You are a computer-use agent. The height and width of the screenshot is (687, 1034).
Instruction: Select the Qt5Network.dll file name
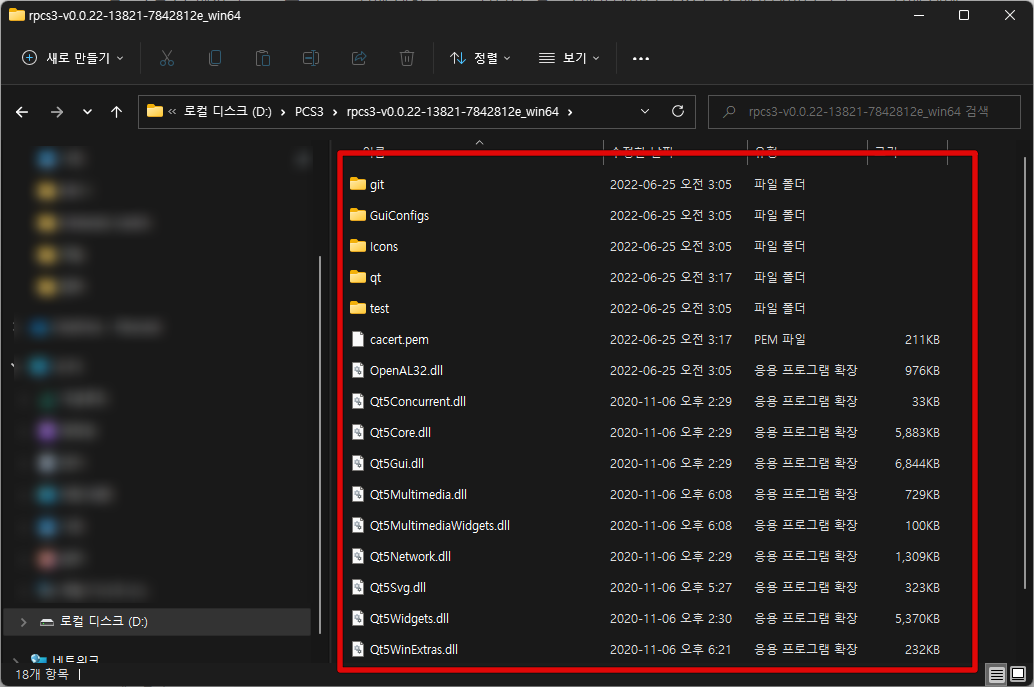410,556
